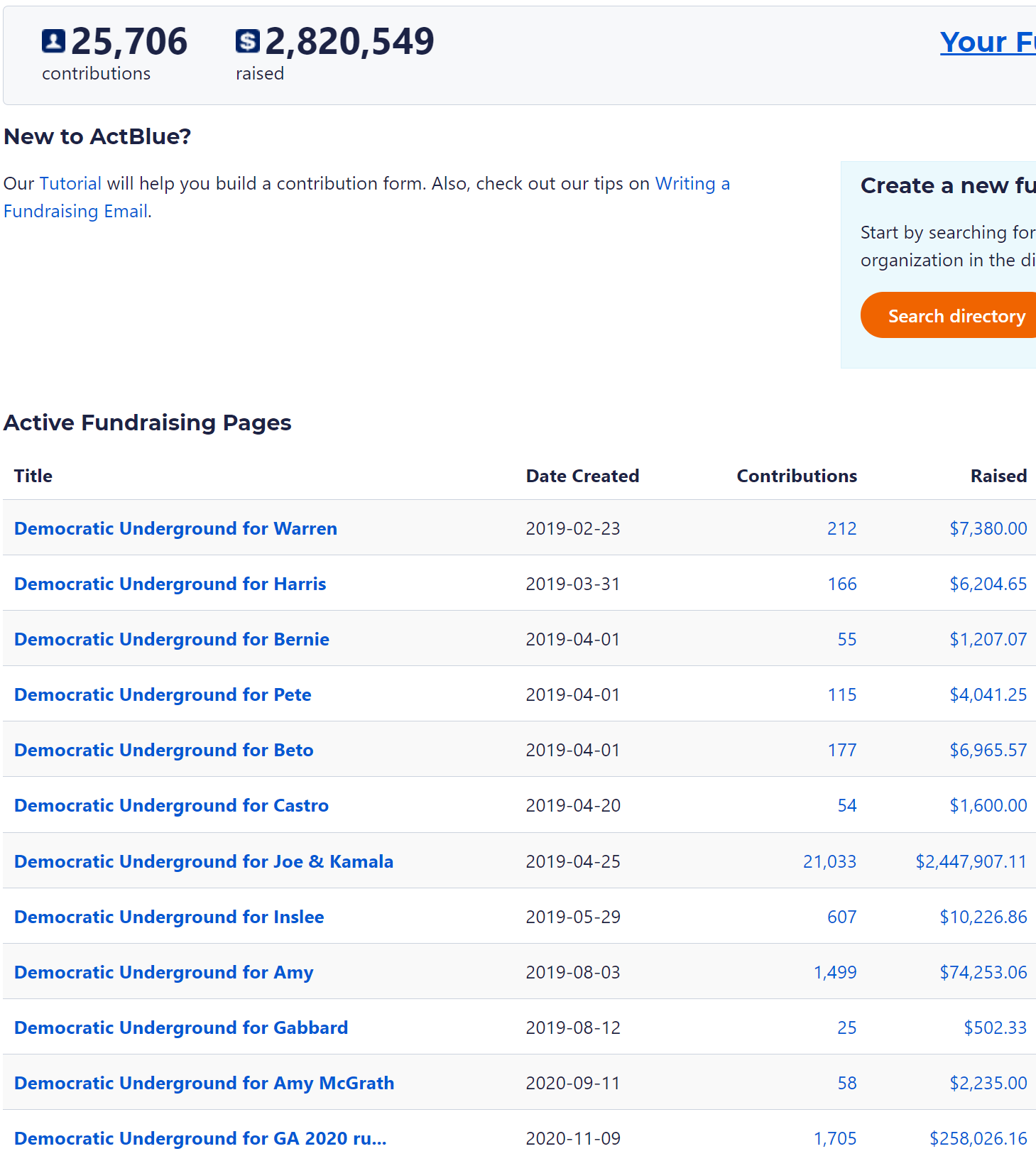Click the 2020-09-11 date cell
Image resolution: width=1036 pixels, height=1161 pixels.
click(573, 1083)
